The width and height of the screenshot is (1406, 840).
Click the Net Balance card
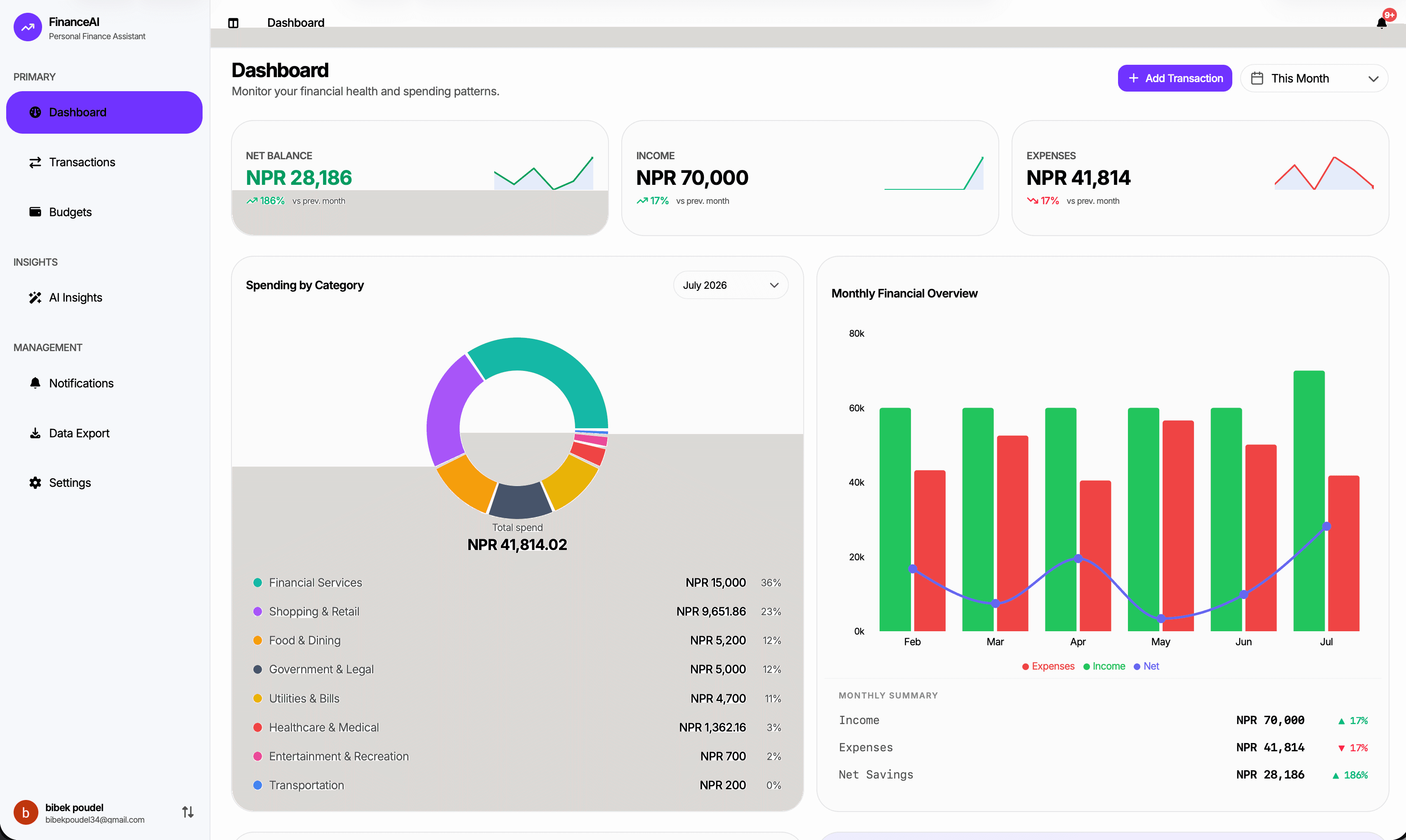[x=420, y=178]
